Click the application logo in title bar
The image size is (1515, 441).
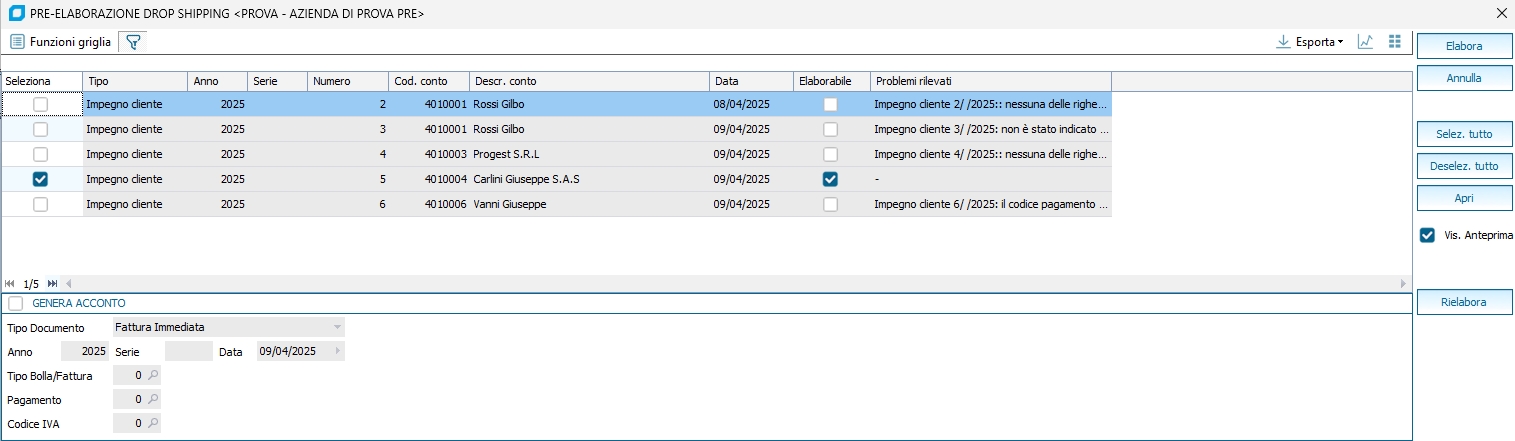click(15, 13)
